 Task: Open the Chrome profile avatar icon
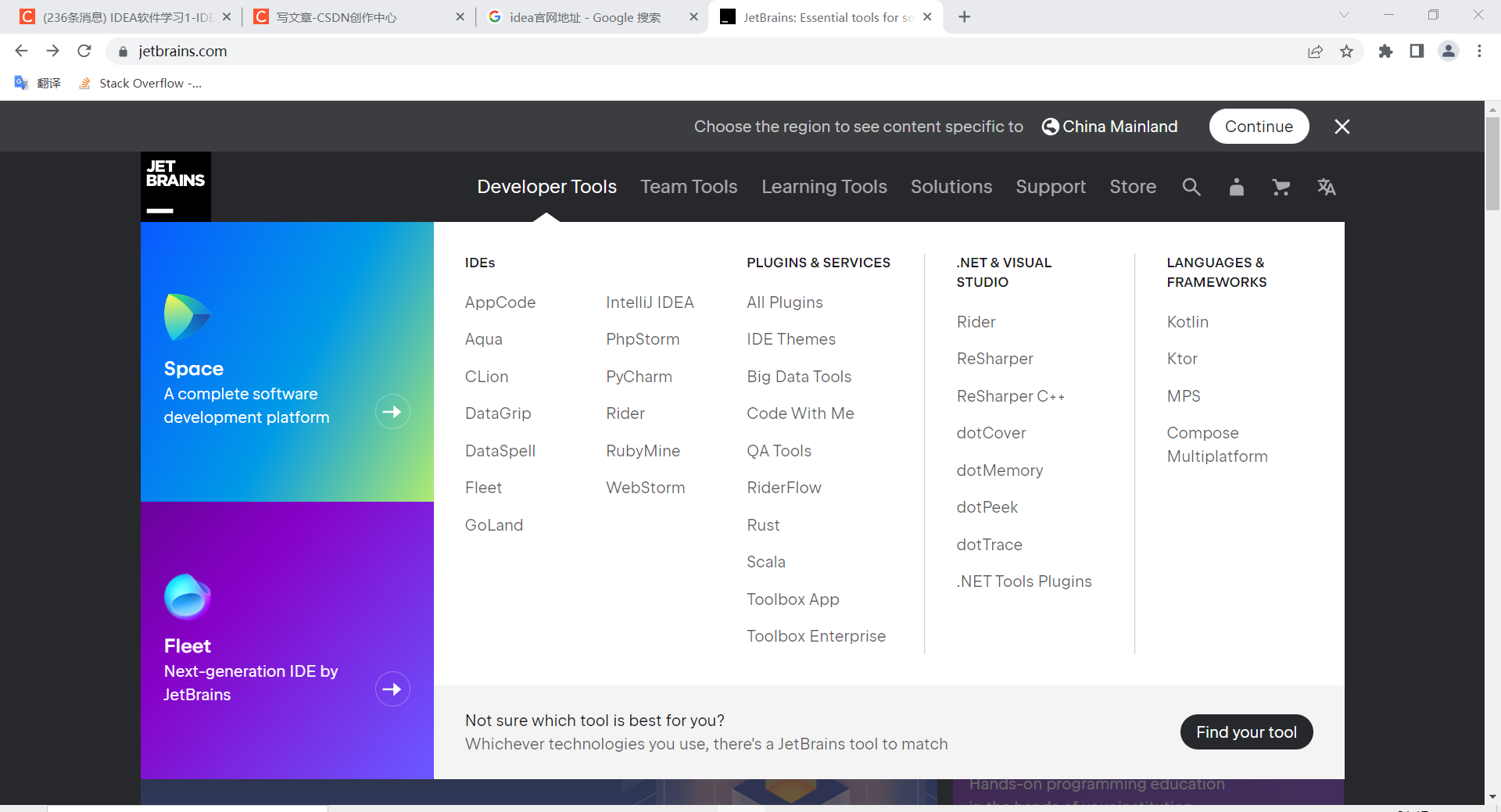1449,51
